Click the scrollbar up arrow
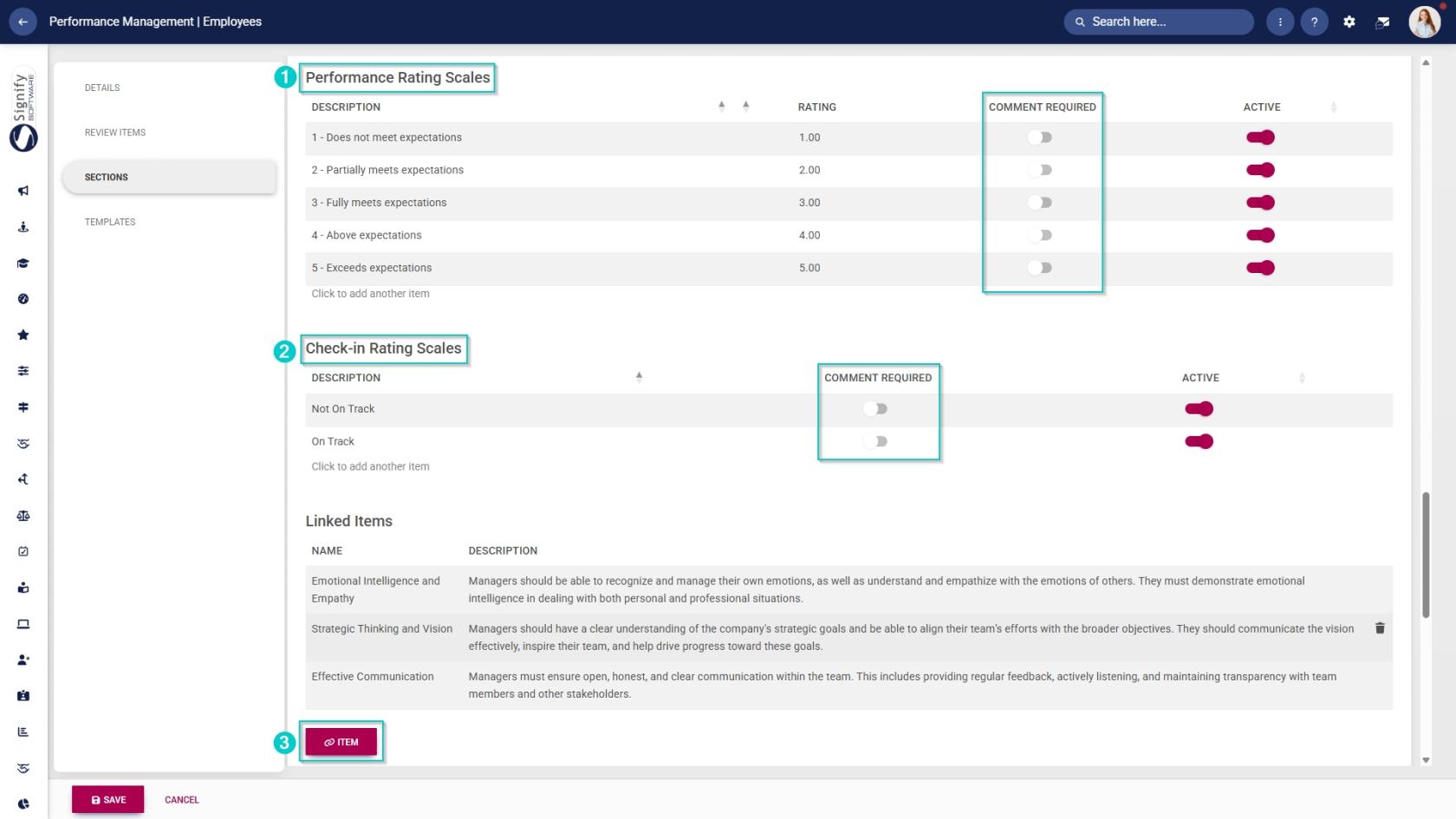 pyautogui.click(x=1426, y=62)
